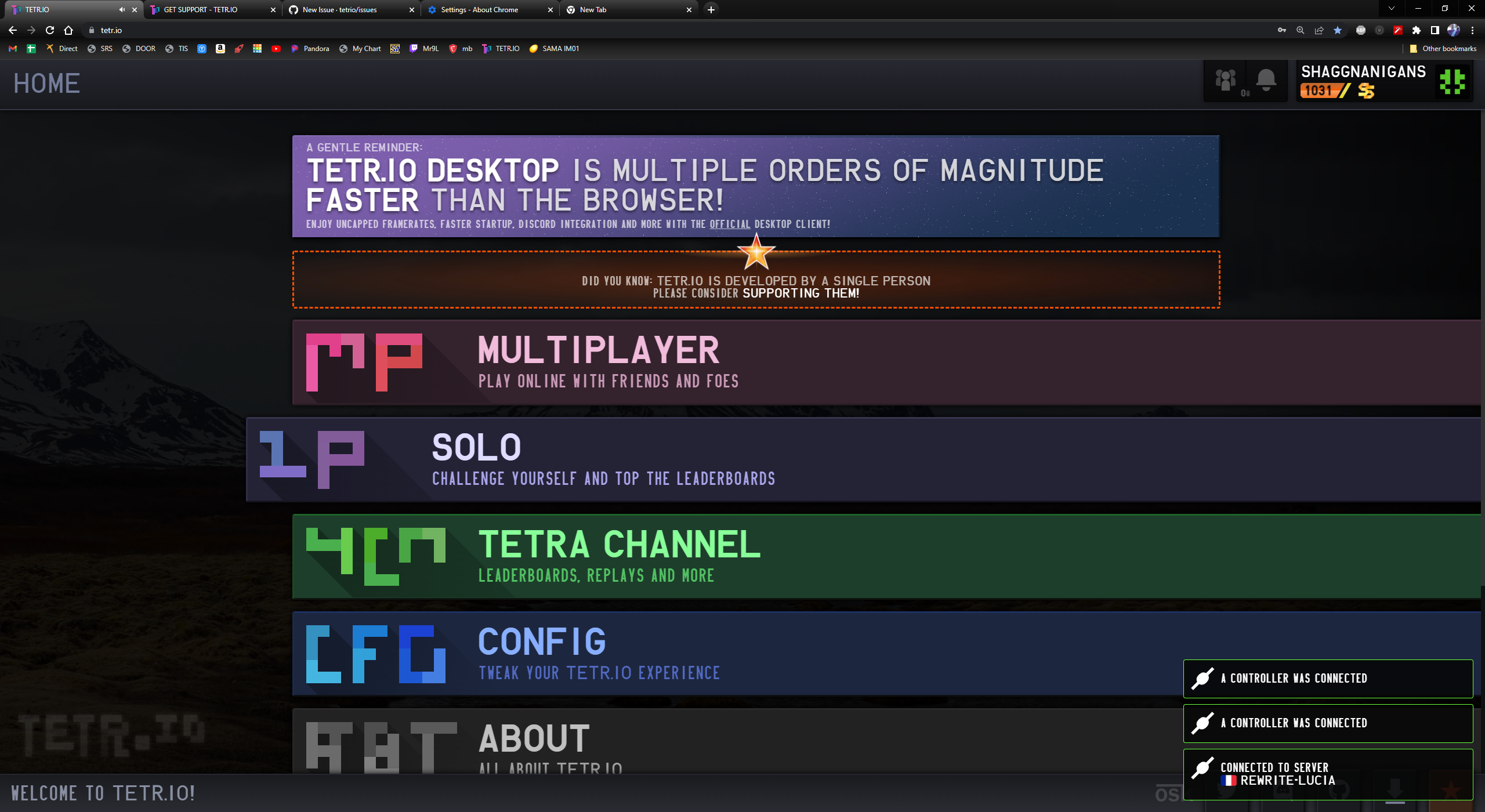
Task: Open the OFFICIAL desktop client link
Action: (x=730, y=224)
